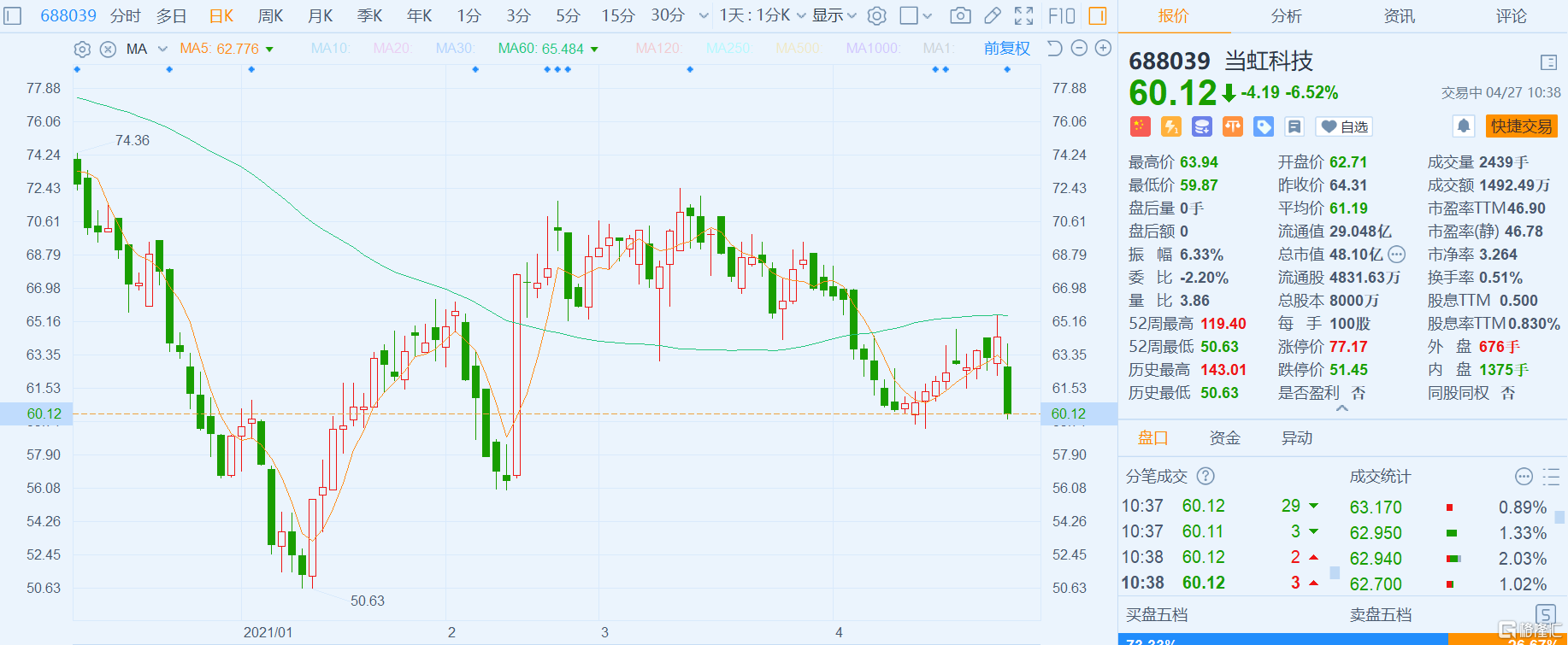The height and width of the screenshot is (645, 1568).
Task: Zoom out the chart with minus icon
Action: point(1079,48)
